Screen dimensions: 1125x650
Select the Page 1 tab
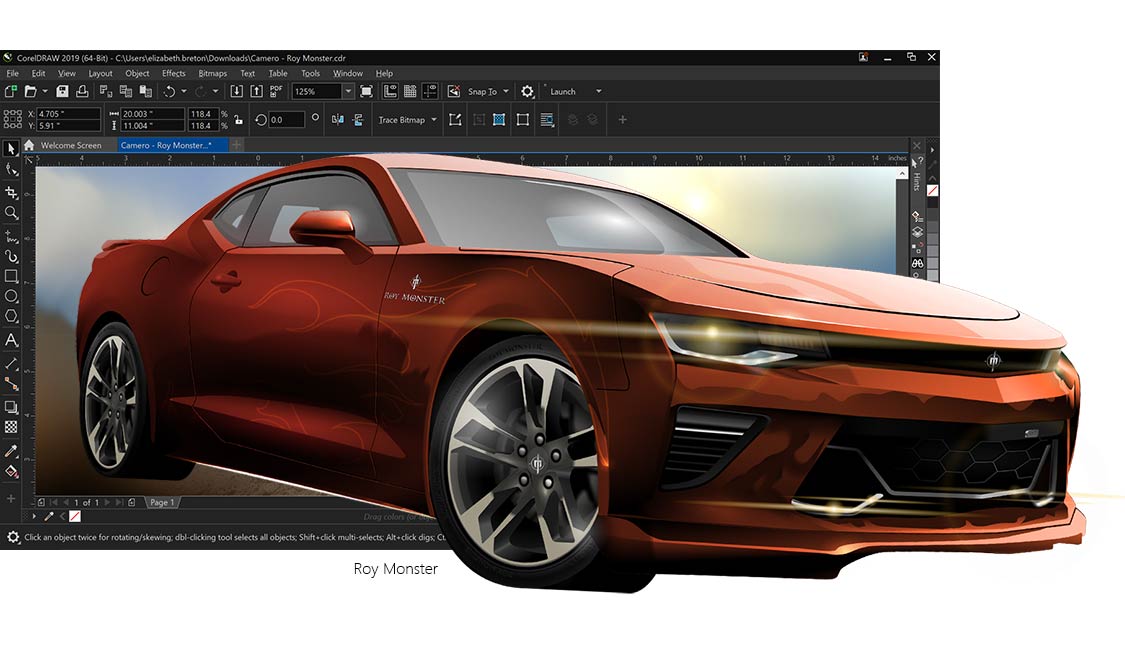point(162,502)
